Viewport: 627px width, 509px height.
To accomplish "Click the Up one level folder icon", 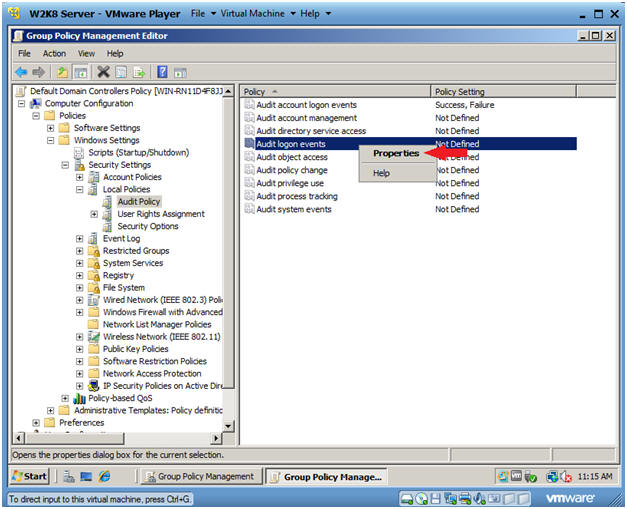I will tap(62, 72).
